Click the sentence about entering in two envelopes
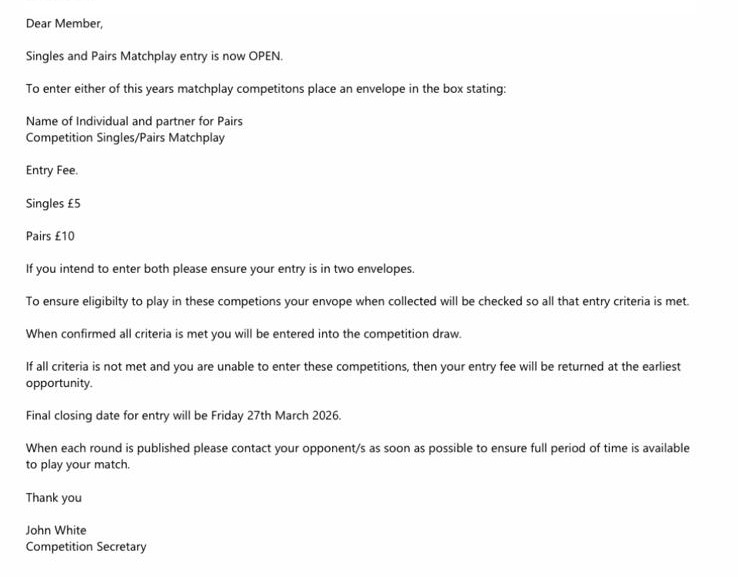Viewport: 738px width, 577px height. (220, 269)
